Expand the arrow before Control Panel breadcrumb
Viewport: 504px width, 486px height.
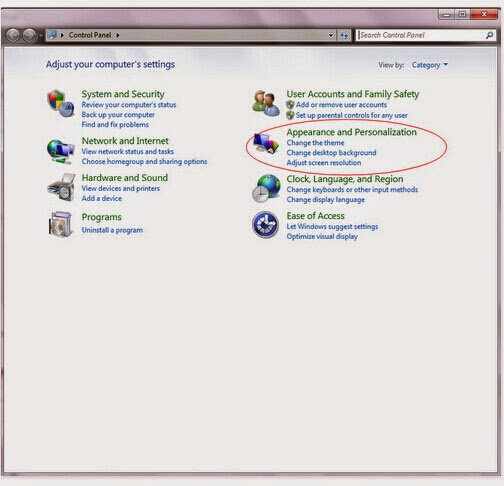coord(62,35)
